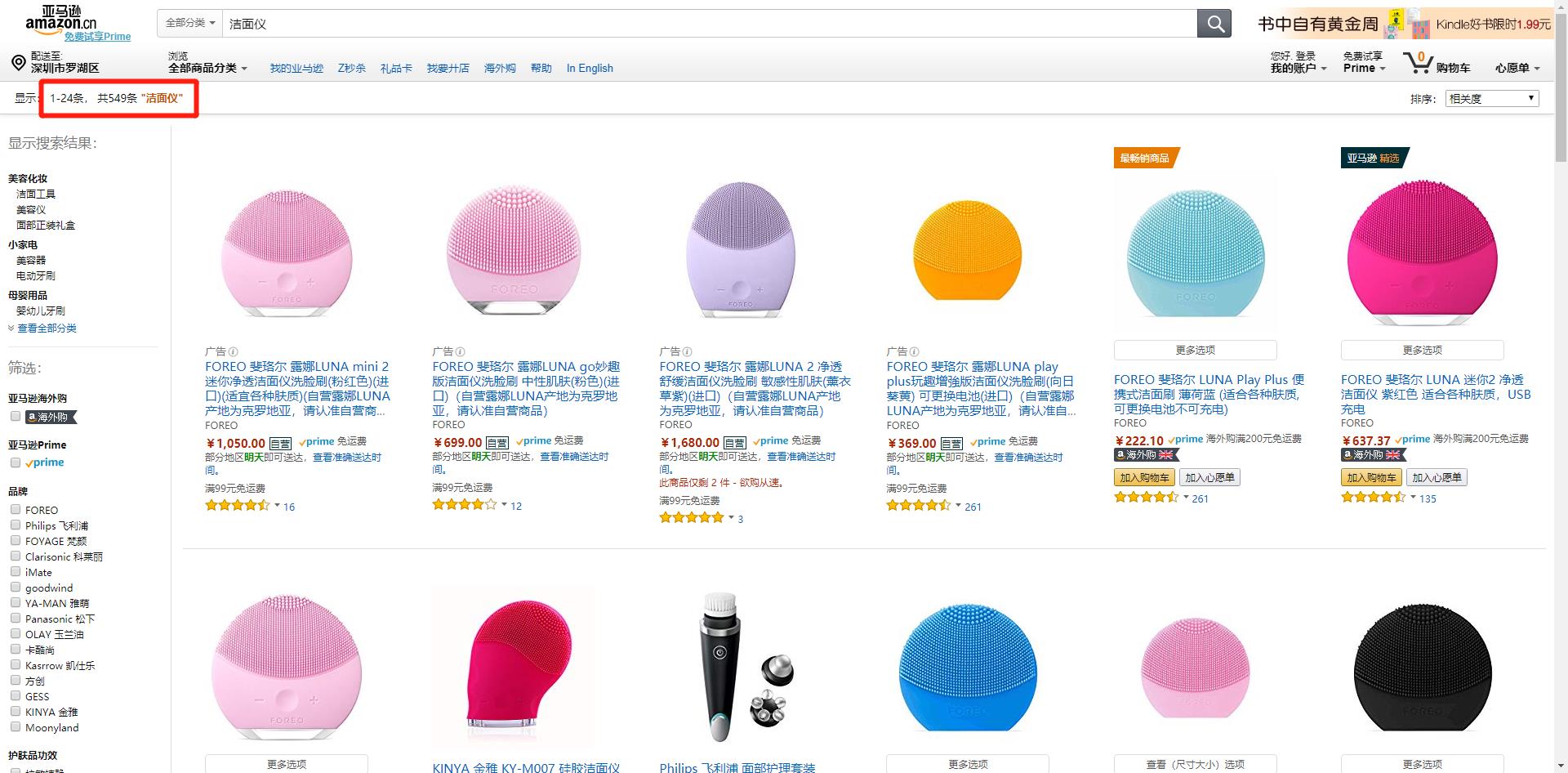Check the 亚马逊Prime filter checkbox
The image size is (1568, 773).
[x=15, y=462]
